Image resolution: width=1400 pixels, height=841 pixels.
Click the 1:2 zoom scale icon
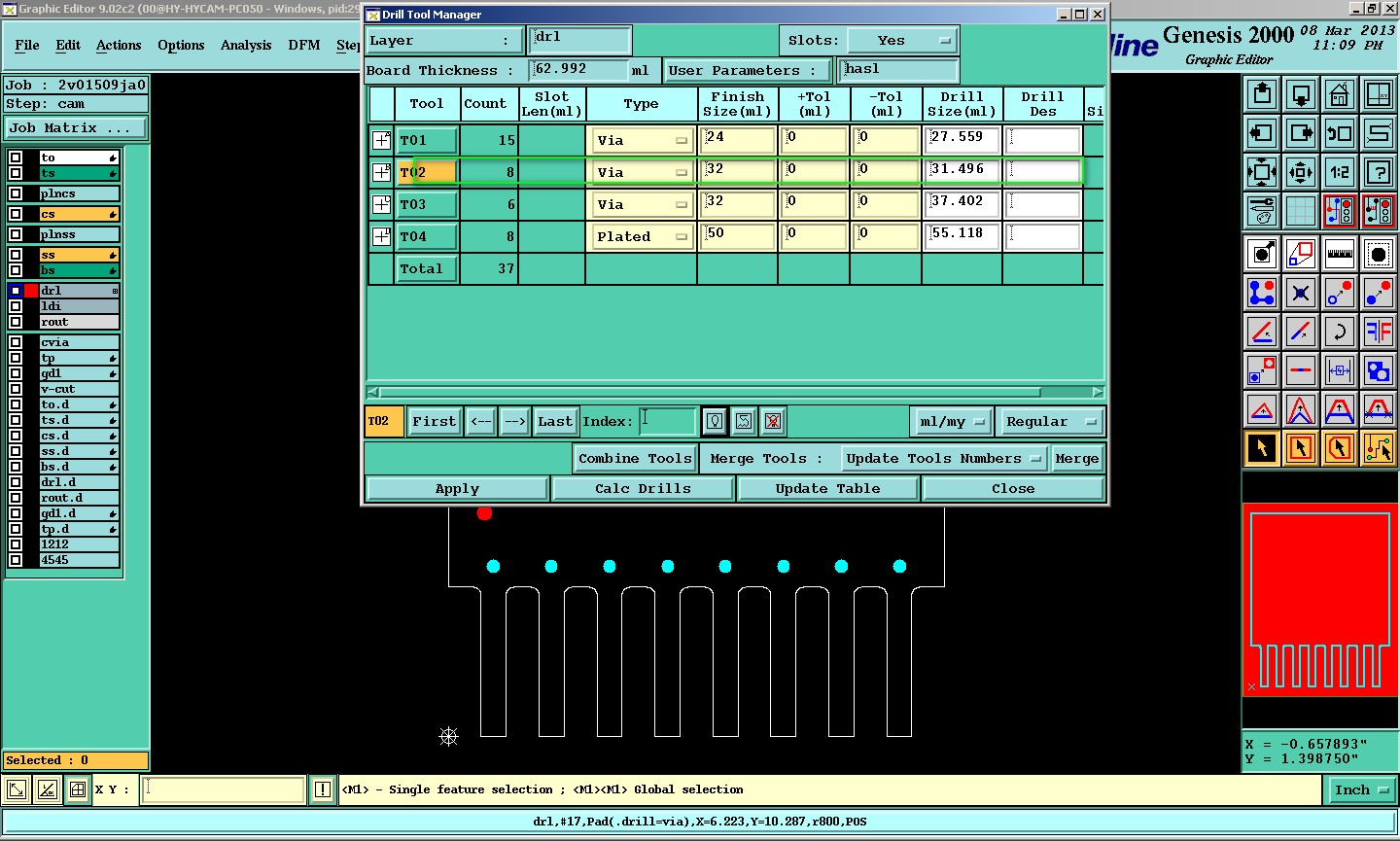(x=1339, y=172)
